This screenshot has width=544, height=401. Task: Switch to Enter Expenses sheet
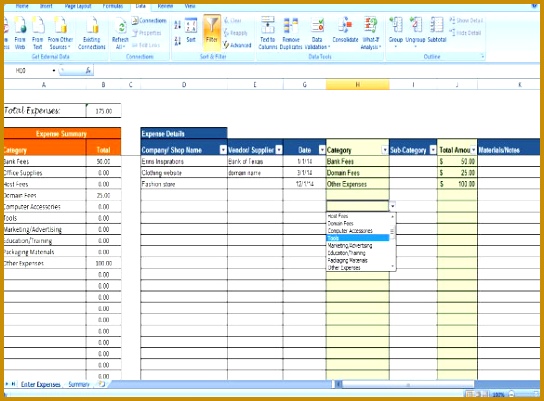(40, 384)
